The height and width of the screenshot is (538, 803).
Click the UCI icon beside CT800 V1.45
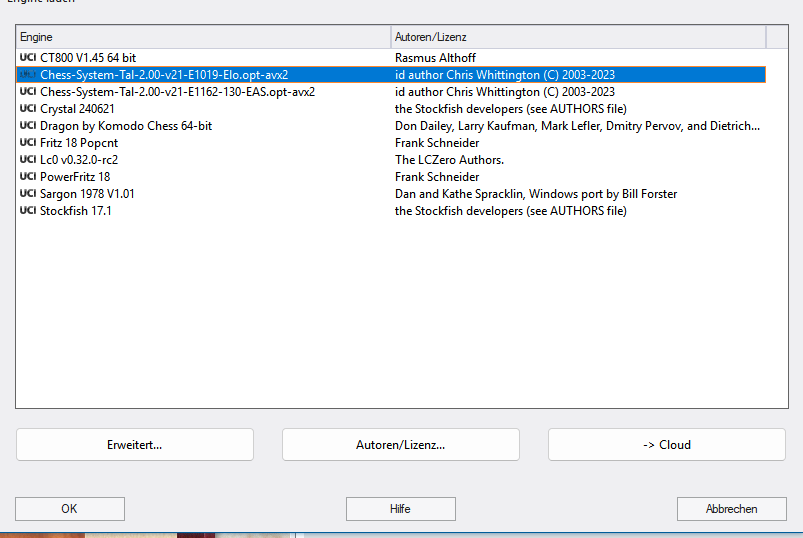tap(27, 58)
